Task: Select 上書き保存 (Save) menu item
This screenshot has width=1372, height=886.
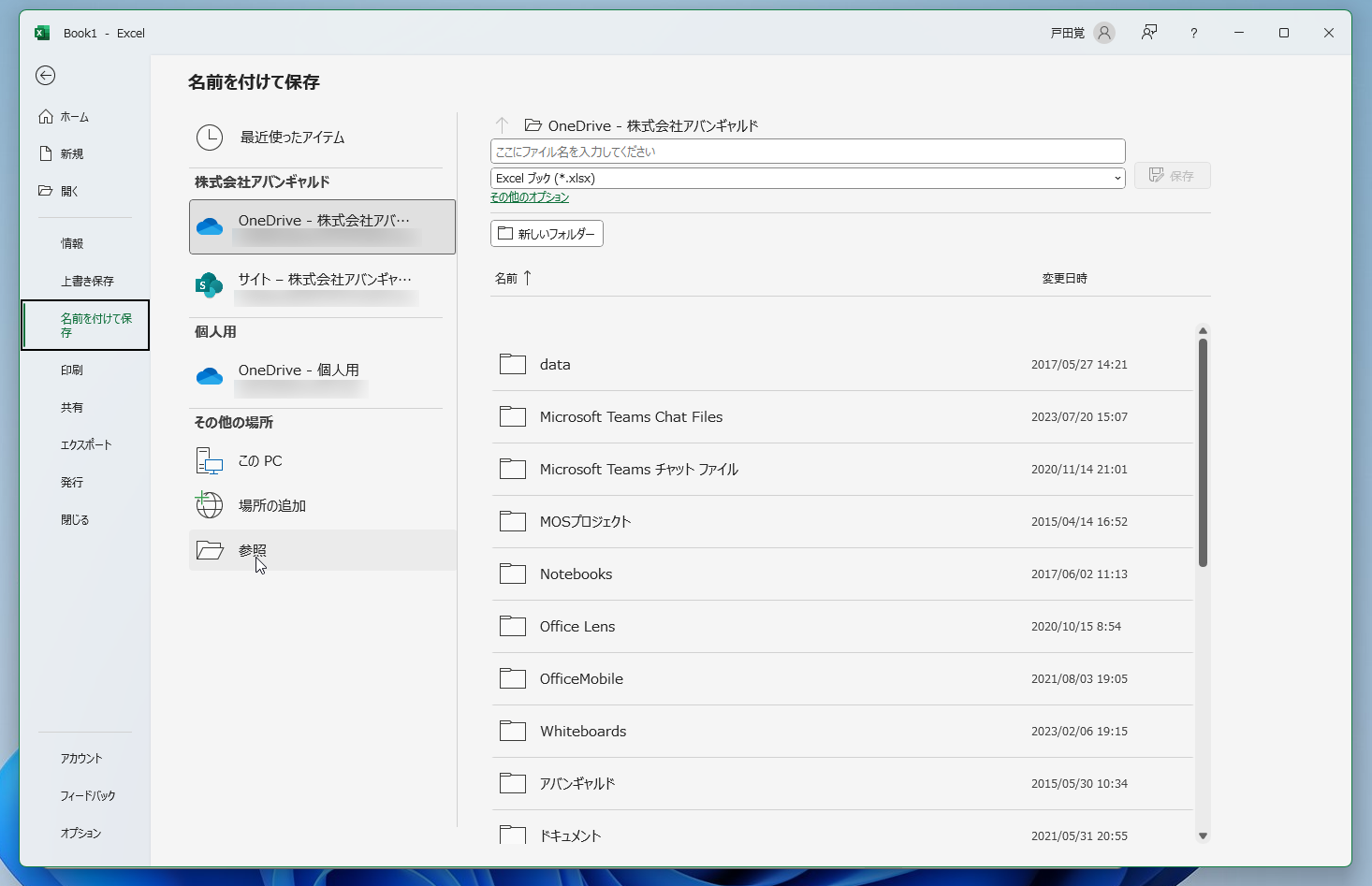Action: 87,281
